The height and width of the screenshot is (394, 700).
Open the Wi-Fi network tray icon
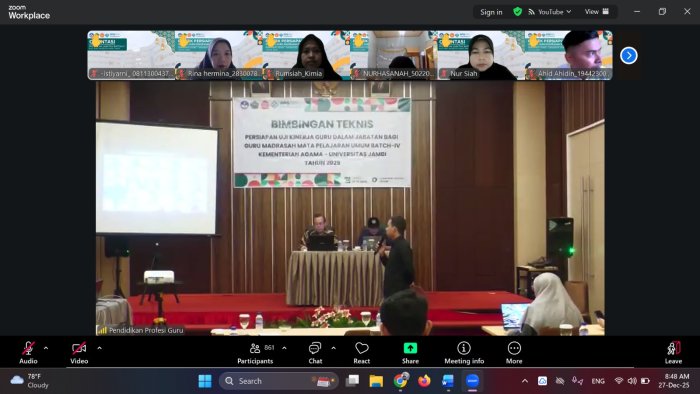point(619,381)
